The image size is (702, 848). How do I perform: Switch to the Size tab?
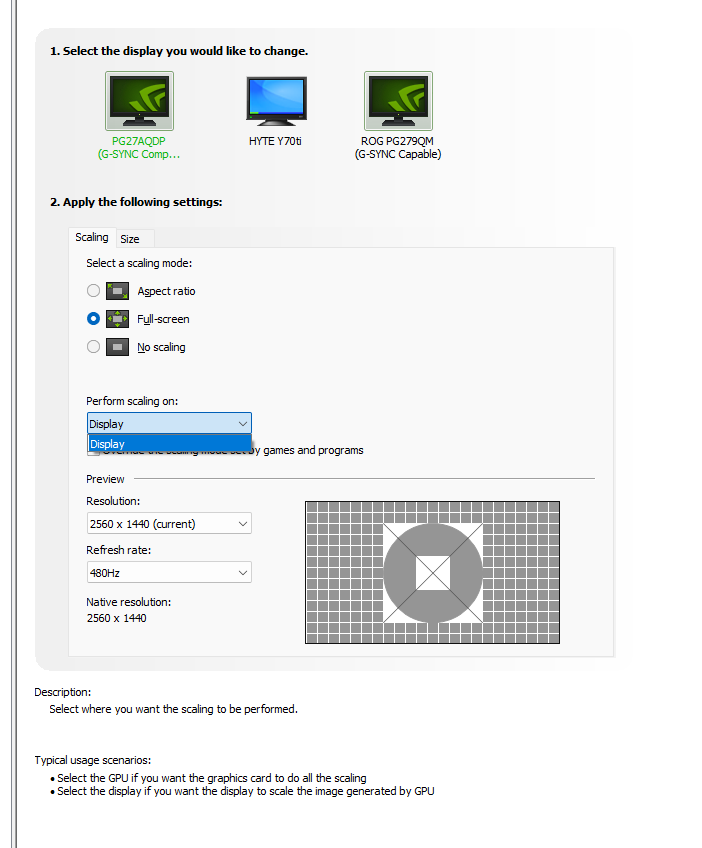(x=130, y=239)
